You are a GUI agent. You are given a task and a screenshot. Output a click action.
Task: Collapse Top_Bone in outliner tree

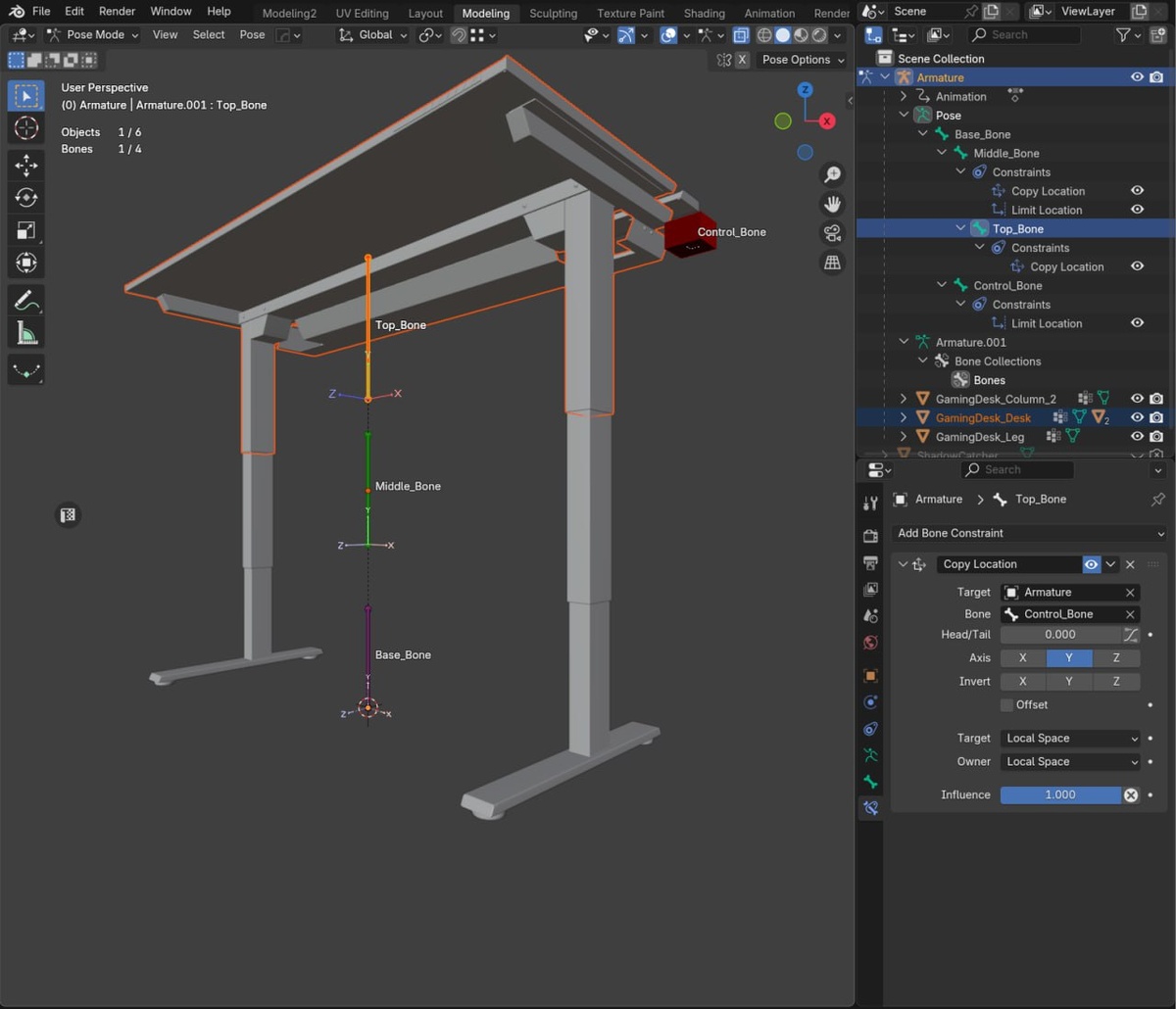click(x=960, y=228)
